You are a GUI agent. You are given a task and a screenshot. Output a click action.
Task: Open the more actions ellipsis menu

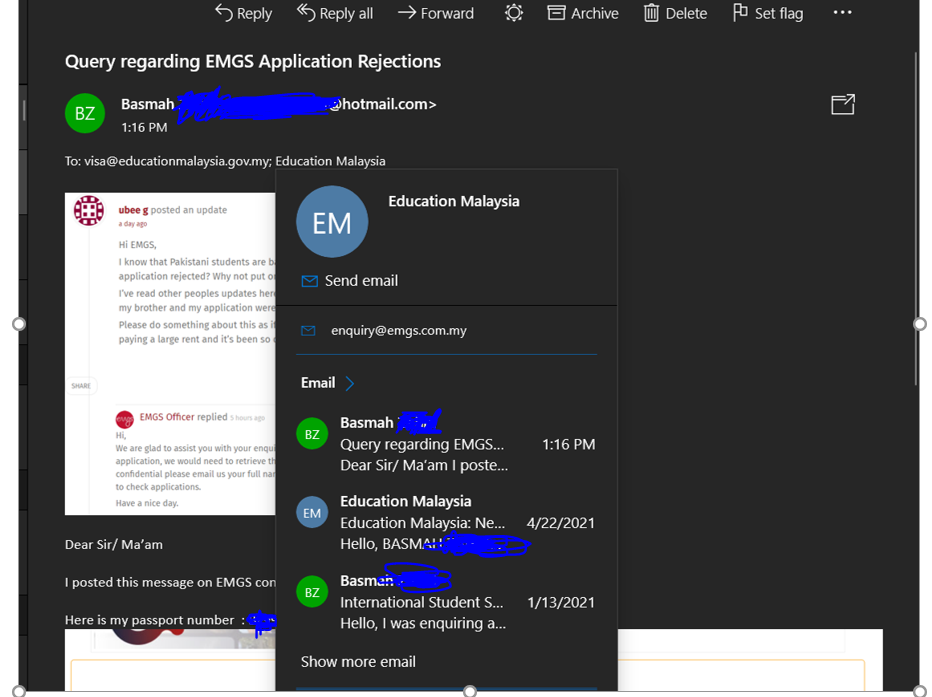842,13
